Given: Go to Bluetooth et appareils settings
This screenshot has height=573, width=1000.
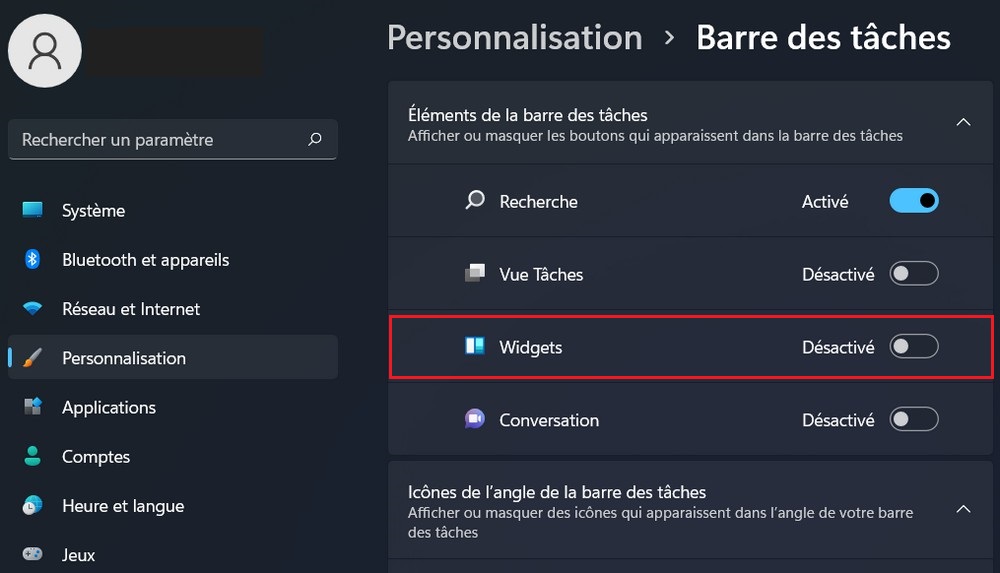Looking at the screenshot, I should (x=145, y=260).
